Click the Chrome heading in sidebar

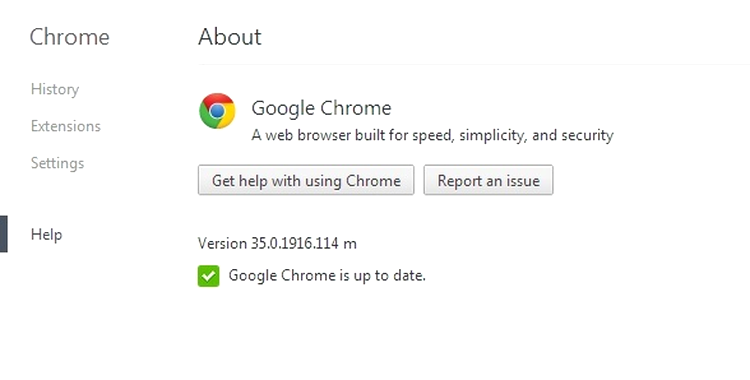click(x=70, y=37)
